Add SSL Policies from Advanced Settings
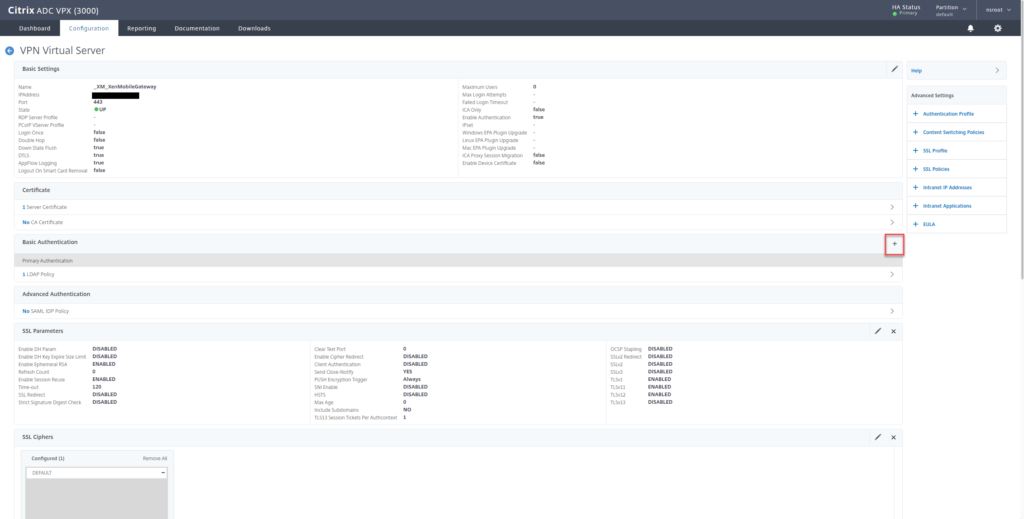 [935, 169]
